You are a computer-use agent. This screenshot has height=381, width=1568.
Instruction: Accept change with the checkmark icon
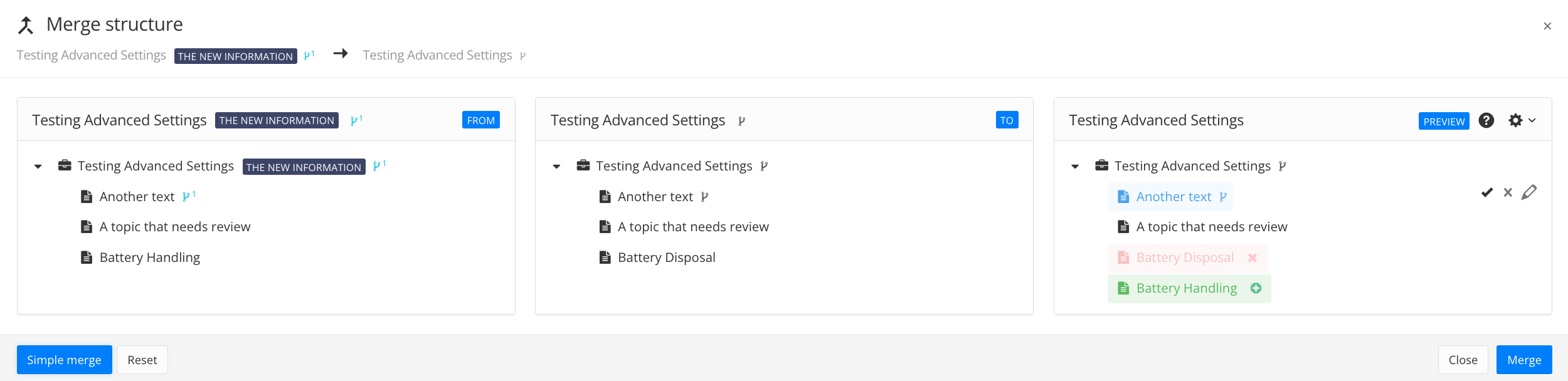pos(1486,192)
